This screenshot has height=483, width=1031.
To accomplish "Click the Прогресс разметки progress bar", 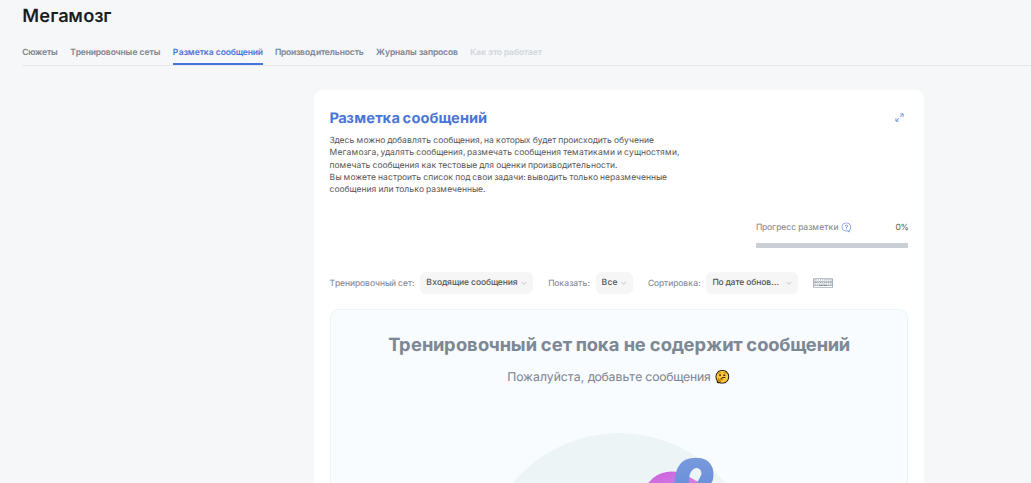I will pyautogui.click(x=832, y=245).
